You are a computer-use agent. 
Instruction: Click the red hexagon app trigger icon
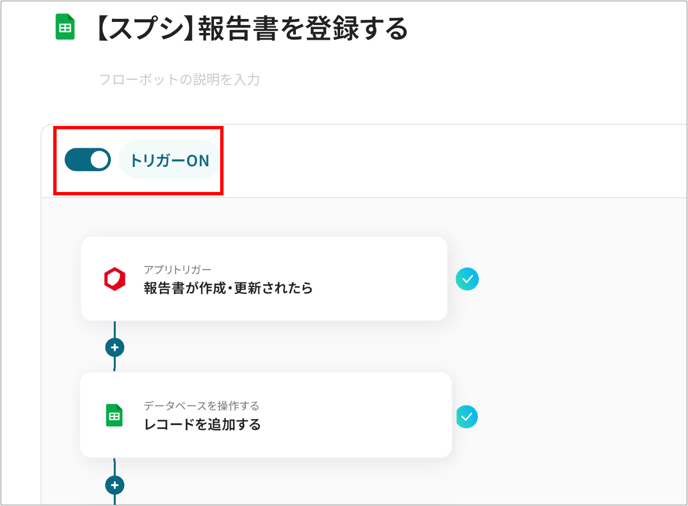point(115,279)
